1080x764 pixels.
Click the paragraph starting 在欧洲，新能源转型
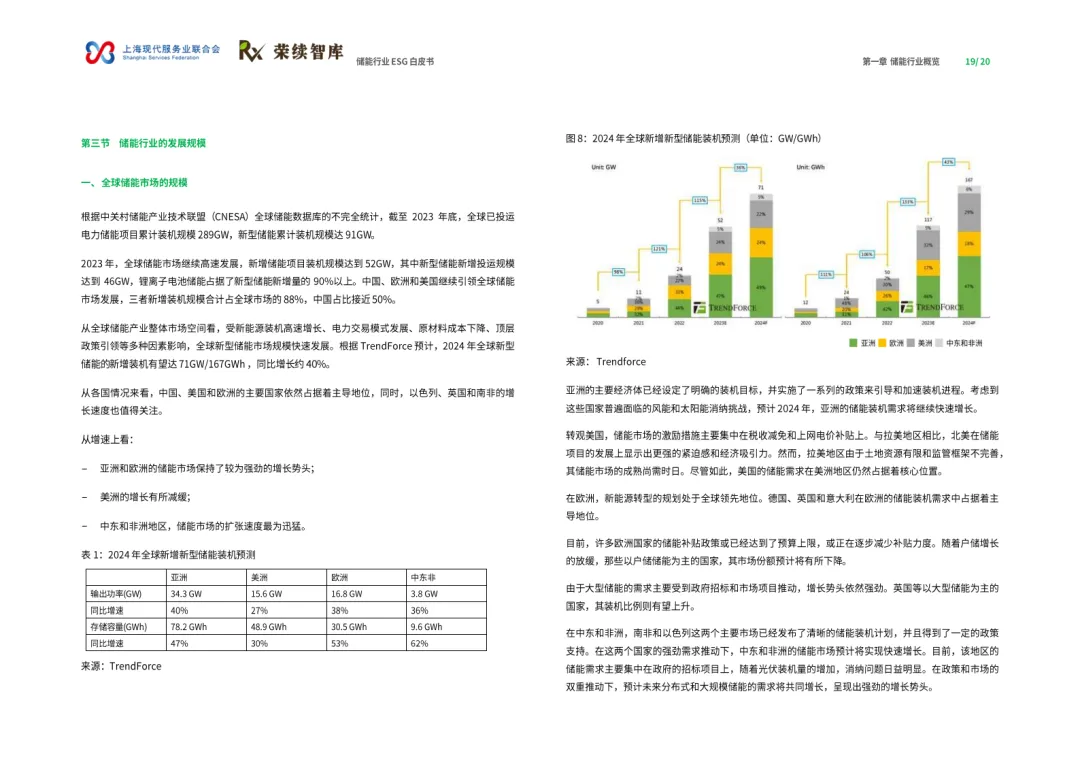(782, 507)
